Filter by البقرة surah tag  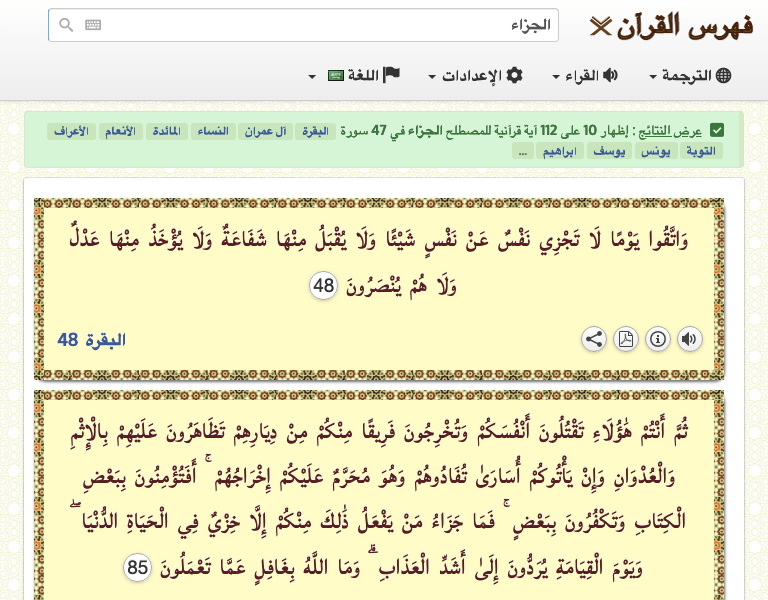point(315,131)
